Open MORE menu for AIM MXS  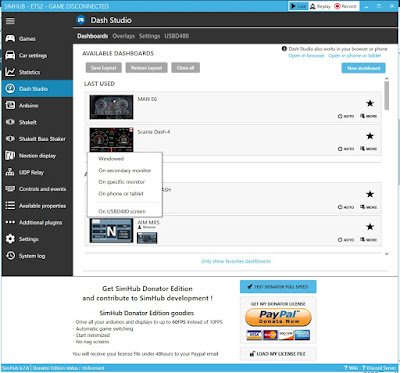[368, 240]
